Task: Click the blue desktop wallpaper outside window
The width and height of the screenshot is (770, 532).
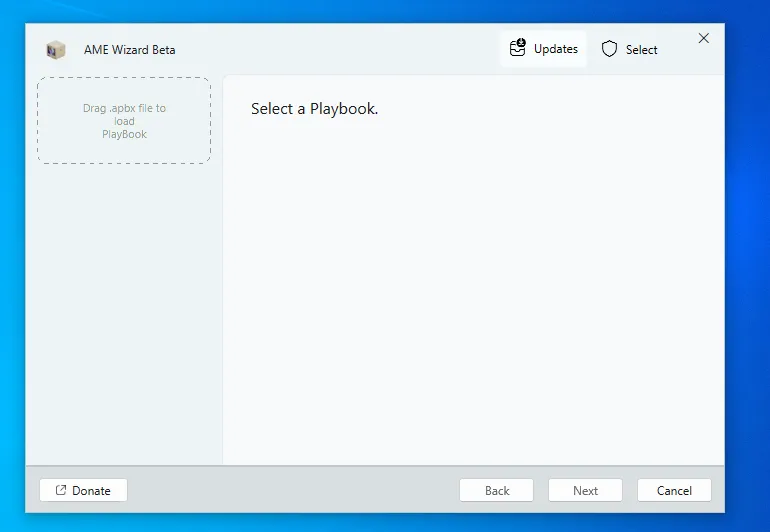Action: tap(747, 300)
